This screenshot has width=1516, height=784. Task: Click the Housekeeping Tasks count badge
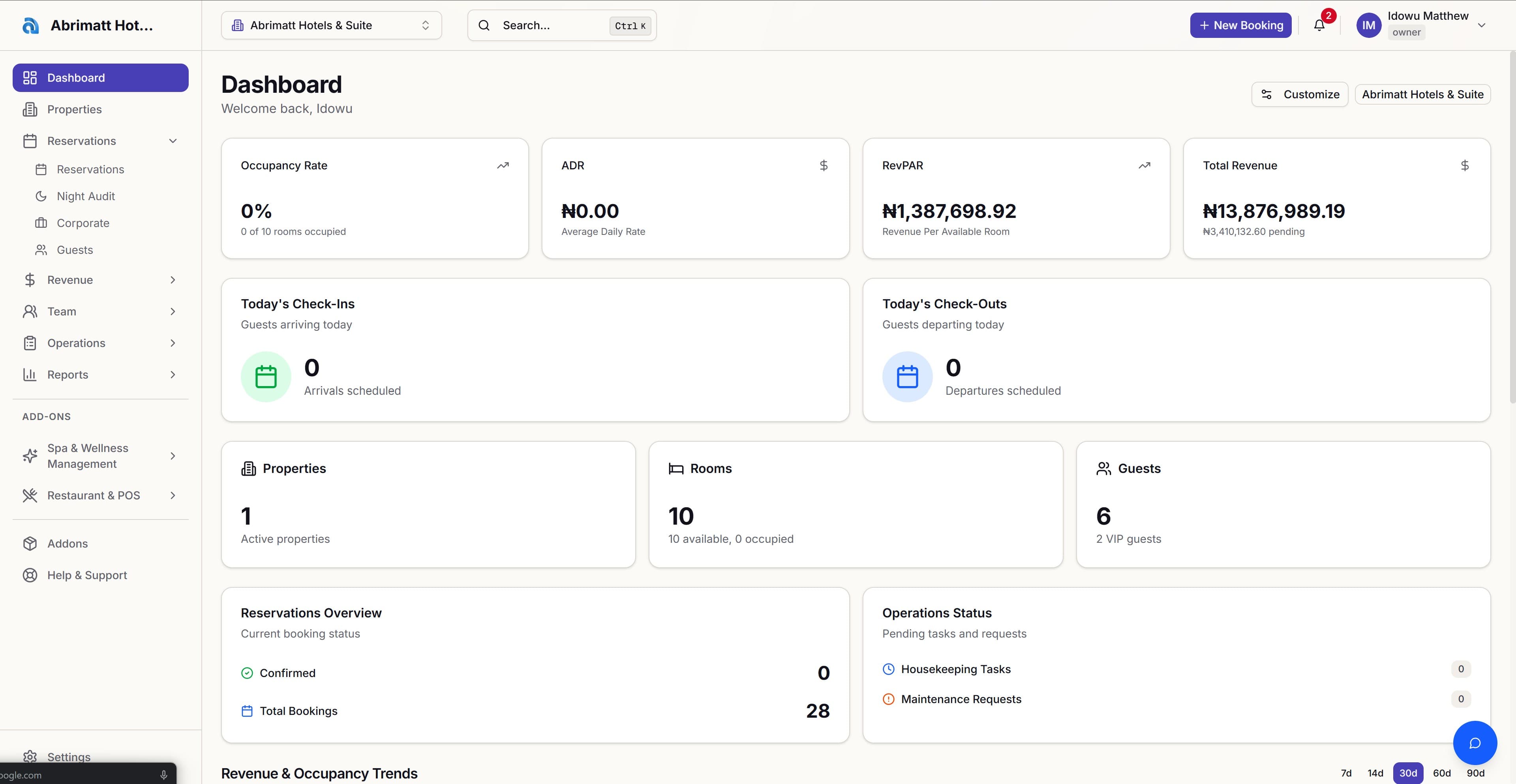[1461, 669]
